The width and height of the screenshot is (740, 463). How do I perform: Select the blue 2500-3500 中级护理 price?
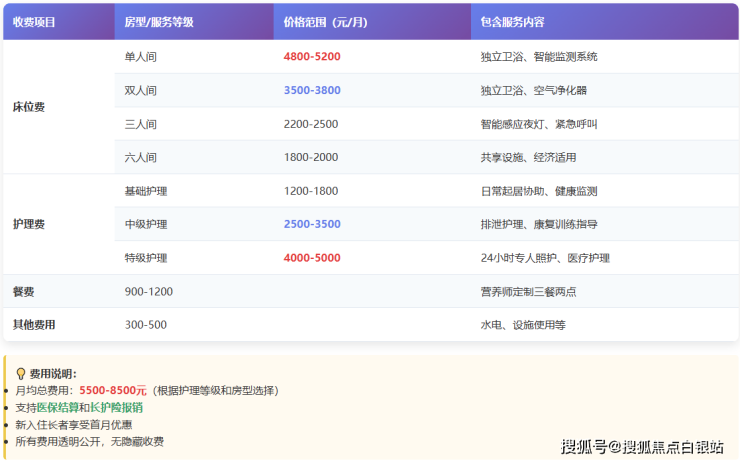tap(312, 224)
